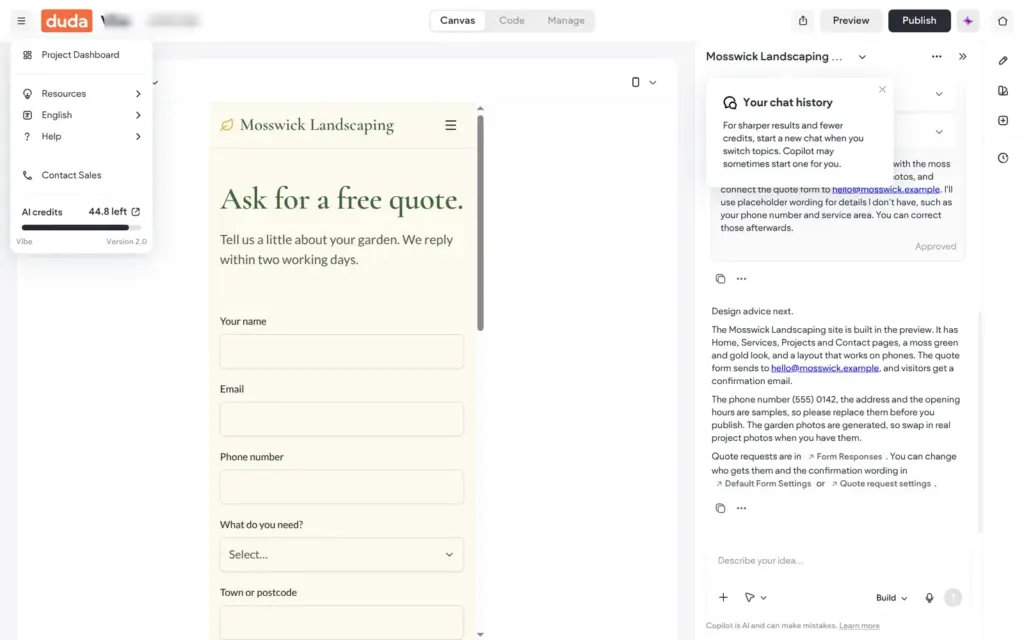Click the home icon in the top bar
The width and height of the screenshot is (1024, 640).
click(1002, 21)
